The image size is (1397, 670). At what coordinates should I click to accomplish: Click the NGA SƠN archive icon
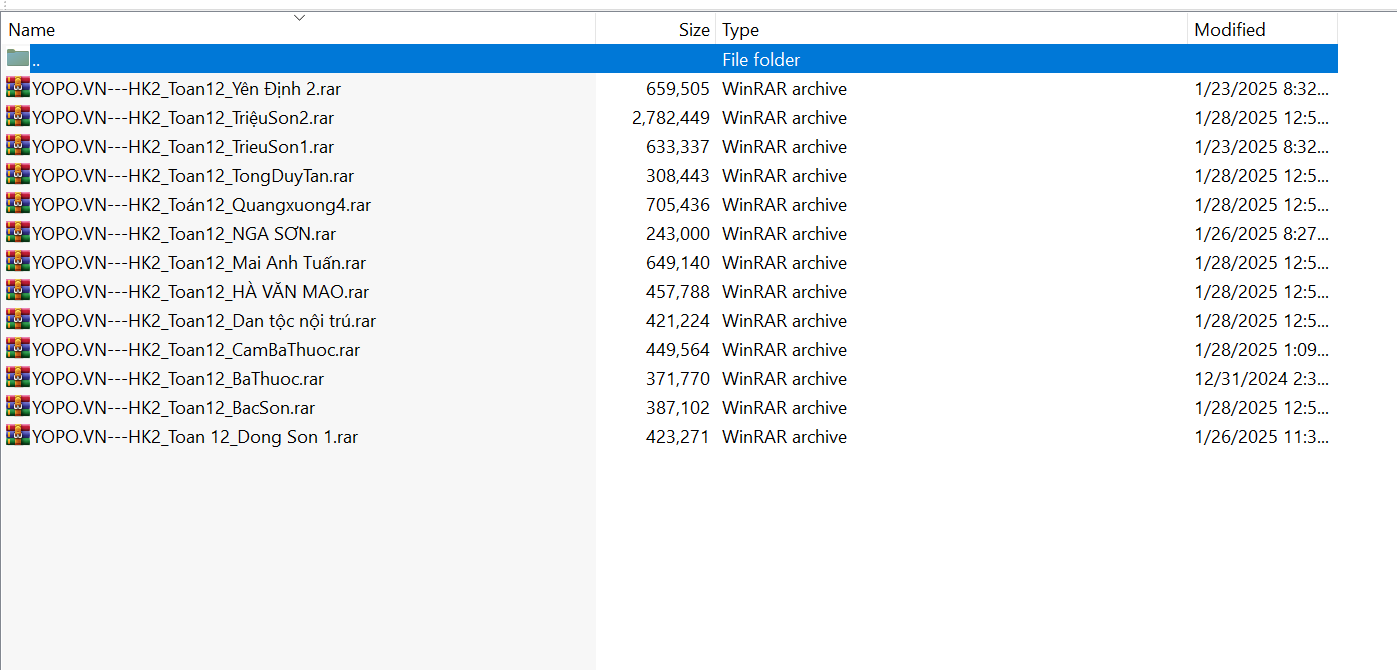(17, 233)
